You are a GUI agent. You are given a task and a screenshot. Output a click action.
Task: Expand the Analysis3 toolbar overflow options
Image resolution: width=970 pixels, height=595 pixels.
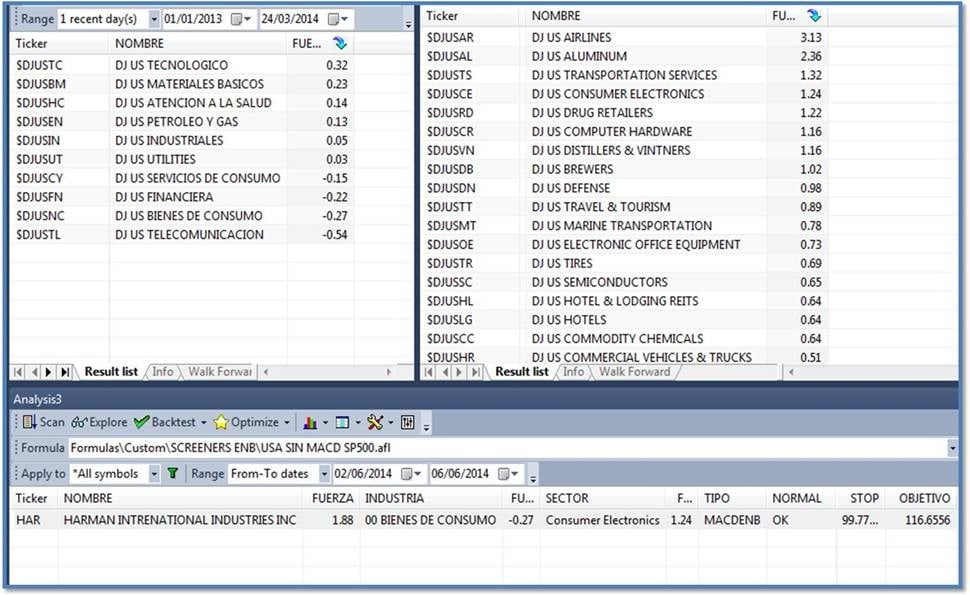(426, 426)
